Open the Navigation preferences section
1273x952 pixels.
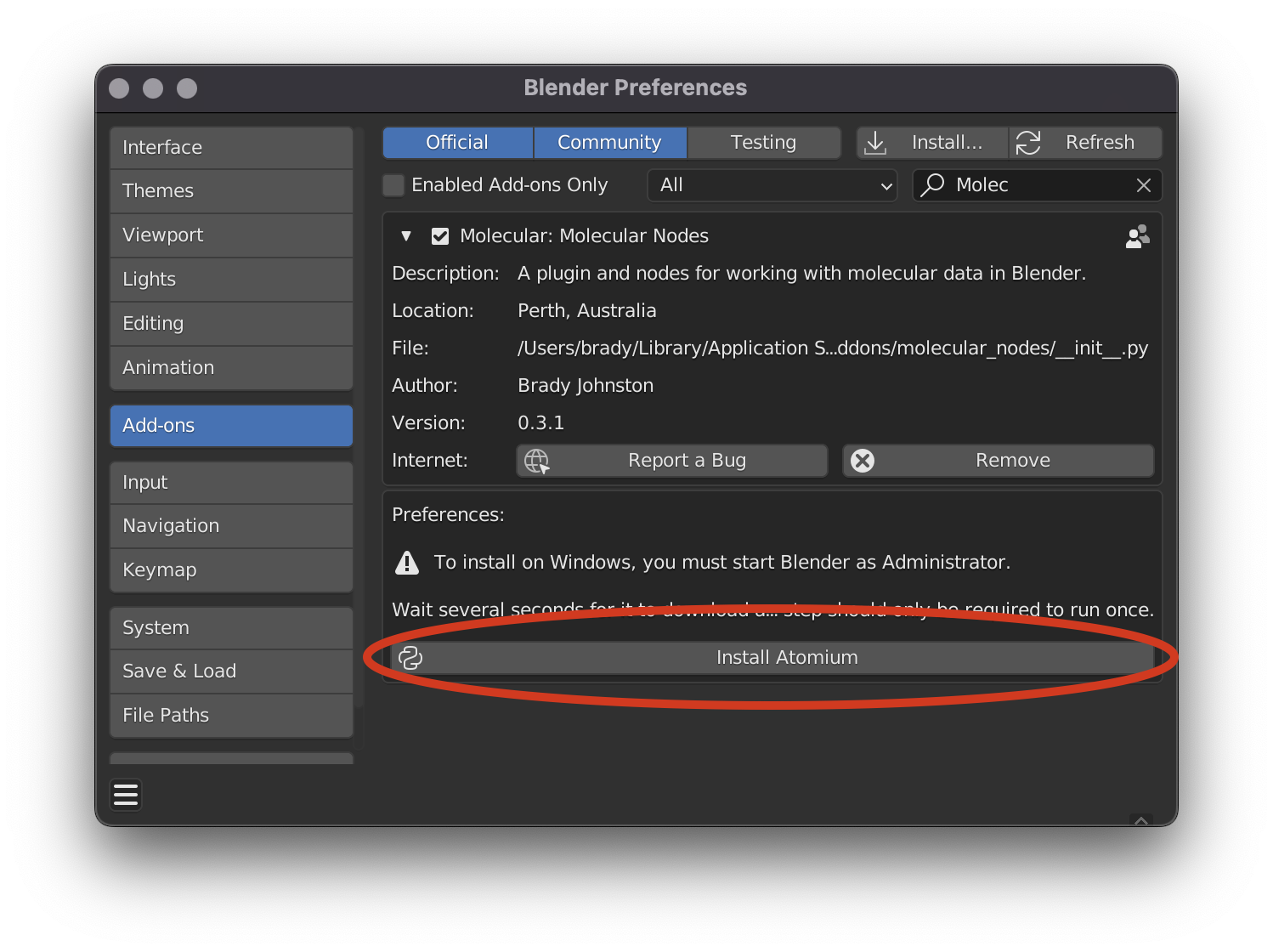[x=231, y=526]
